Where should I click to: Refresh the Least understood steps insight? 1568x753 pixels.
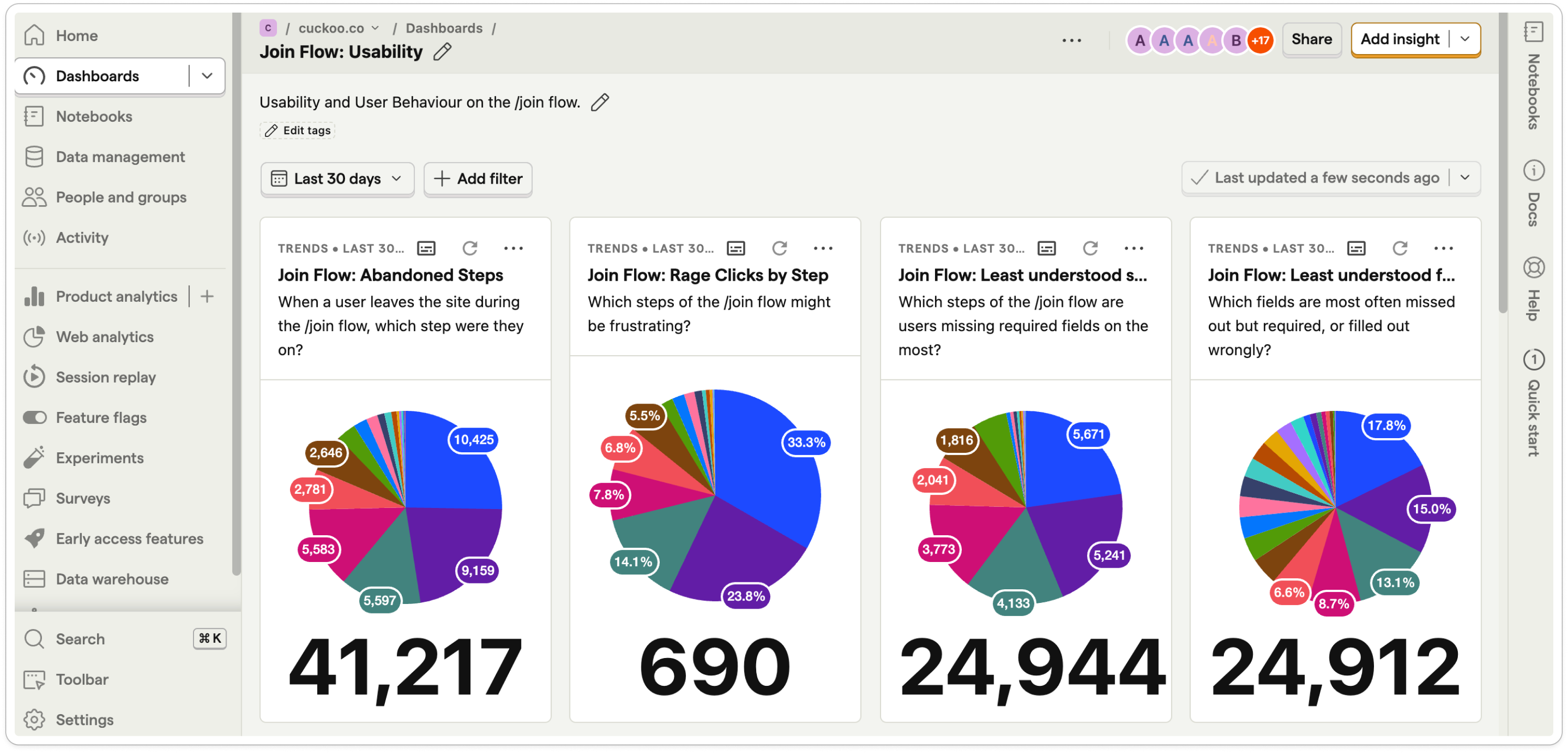pos(1090,248)
